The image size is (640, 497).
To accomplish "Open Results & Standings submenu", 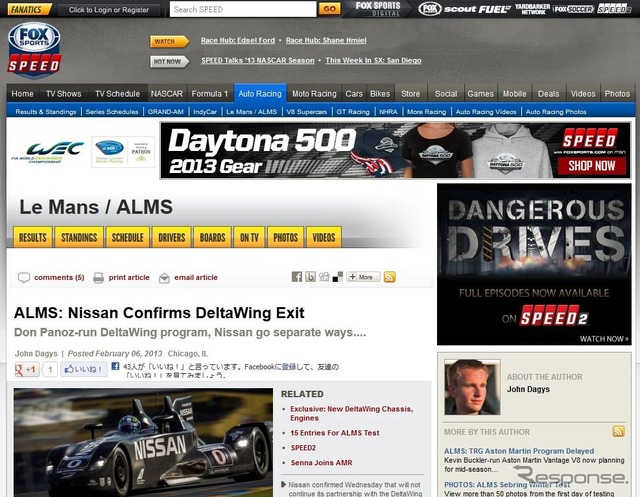I will click(46, 111).
